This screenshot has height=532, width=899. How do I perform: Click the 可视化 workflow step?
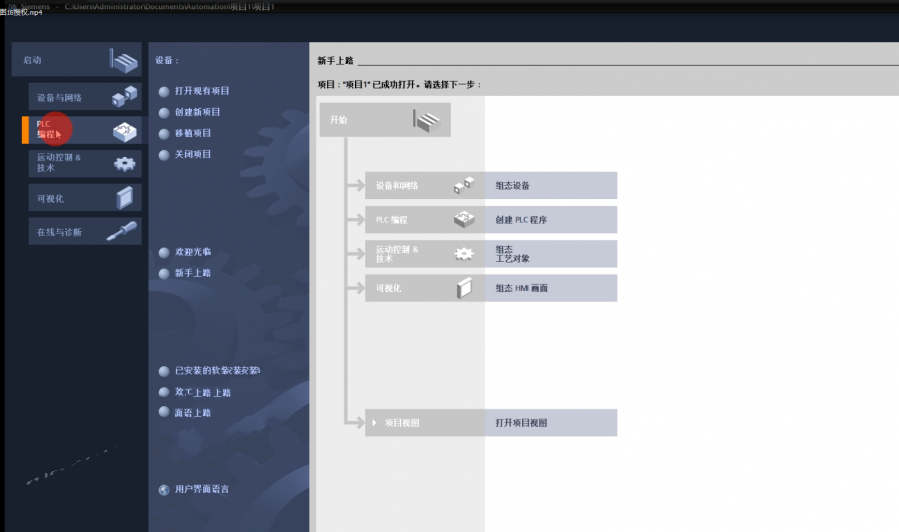[x=424, y=288]
